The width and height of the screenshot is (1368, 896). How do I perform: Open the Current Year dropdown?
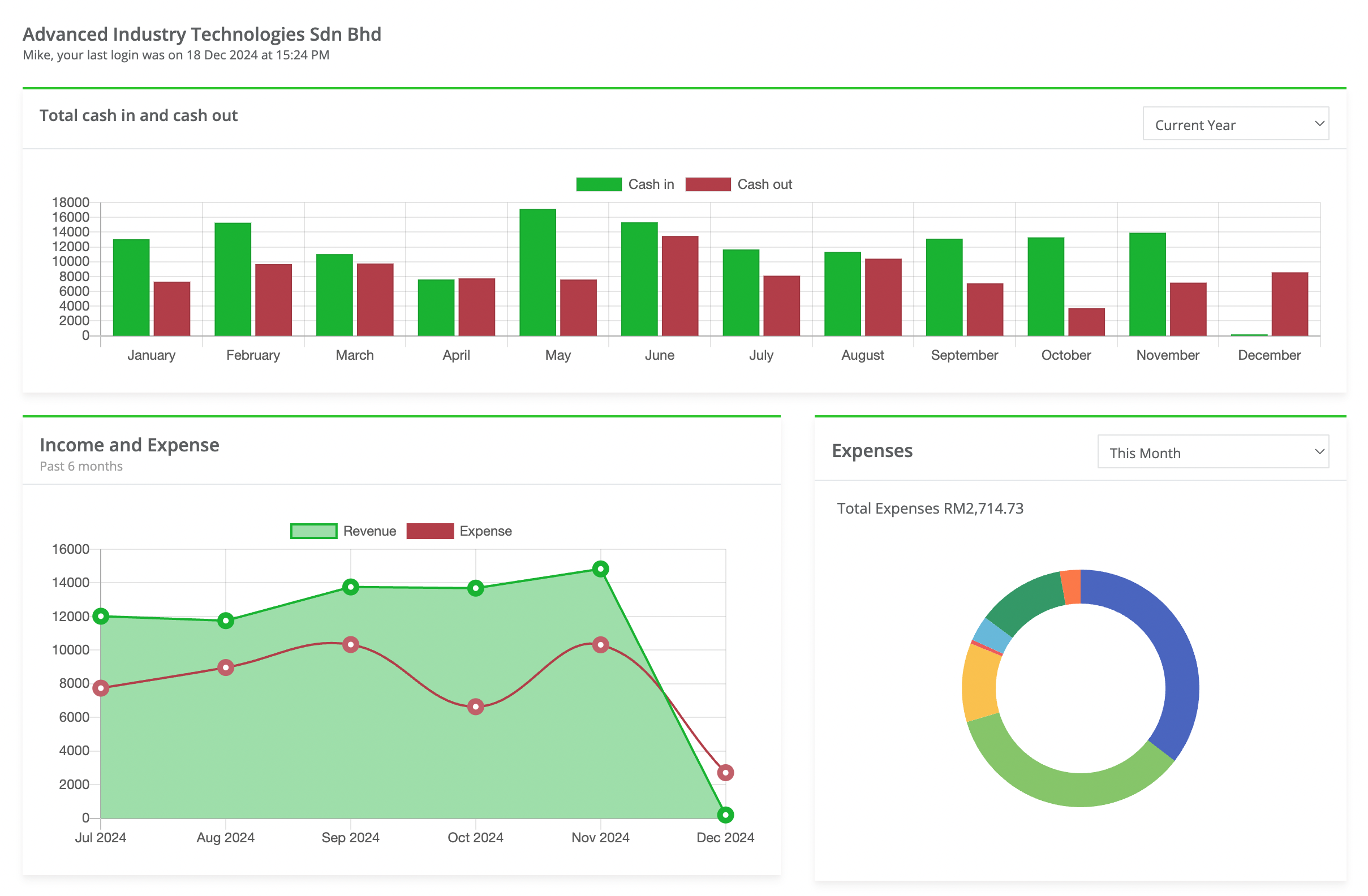point(1234,123)
